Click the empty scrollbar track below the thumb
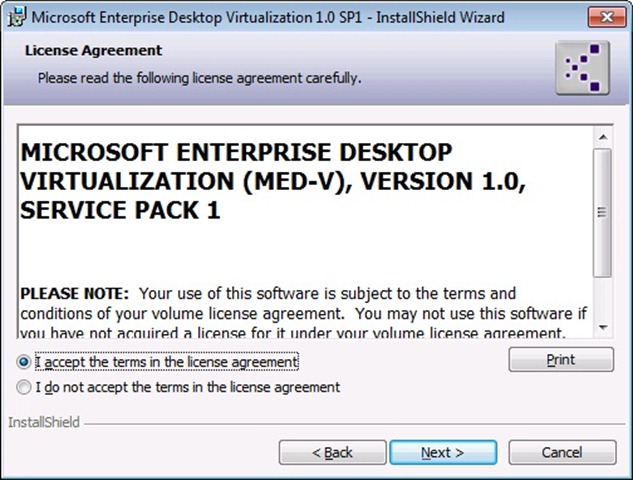 [x=602, y=298]
